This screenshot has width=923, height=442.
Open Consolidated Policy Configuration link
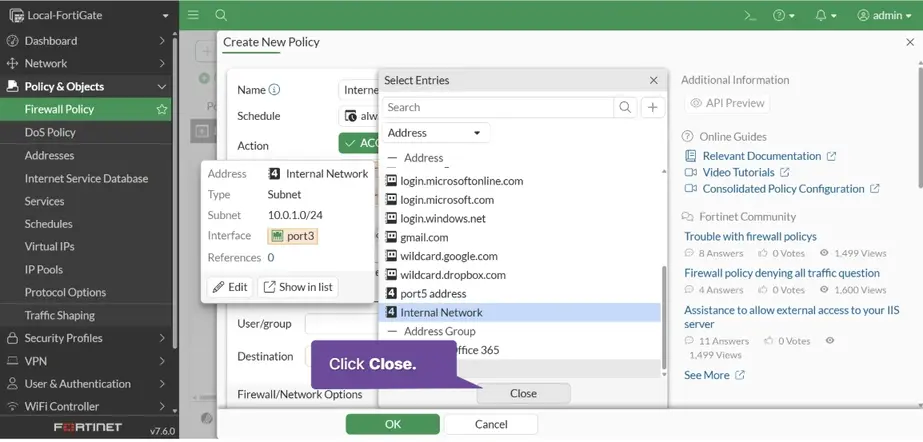[782, 189]
